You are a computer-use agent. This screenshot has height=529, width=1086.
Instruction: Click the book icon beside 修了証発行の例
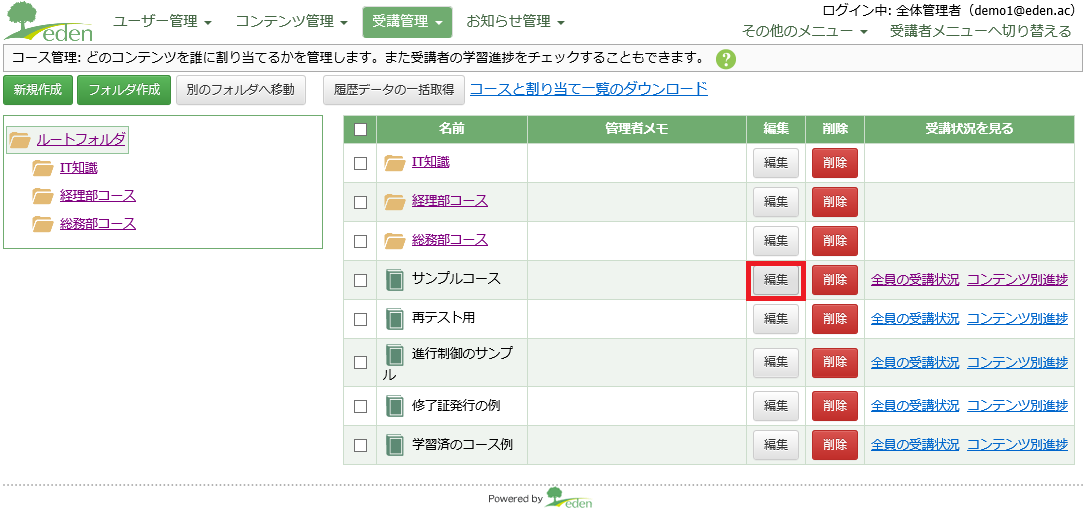click(394, 405)
